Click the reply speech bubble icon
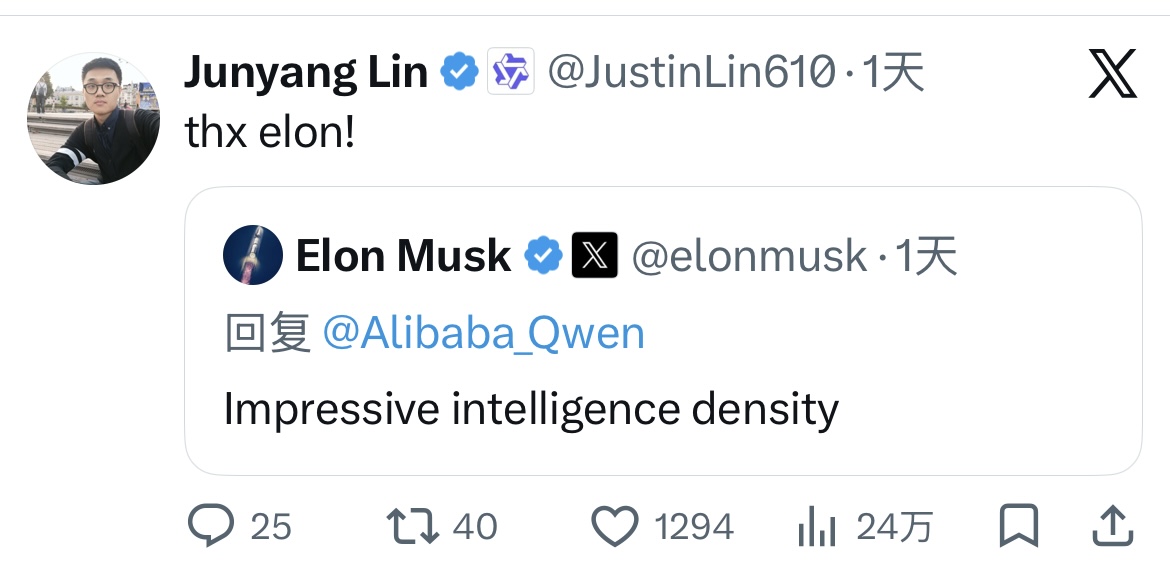Viewport: 1170px width, 587px height. (x=211, y=526)
